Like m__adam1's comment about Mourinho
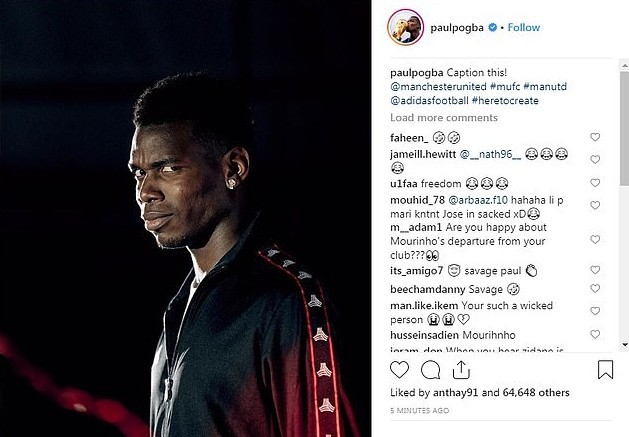This screenshot has height=437, width=629. coord(595,239)
